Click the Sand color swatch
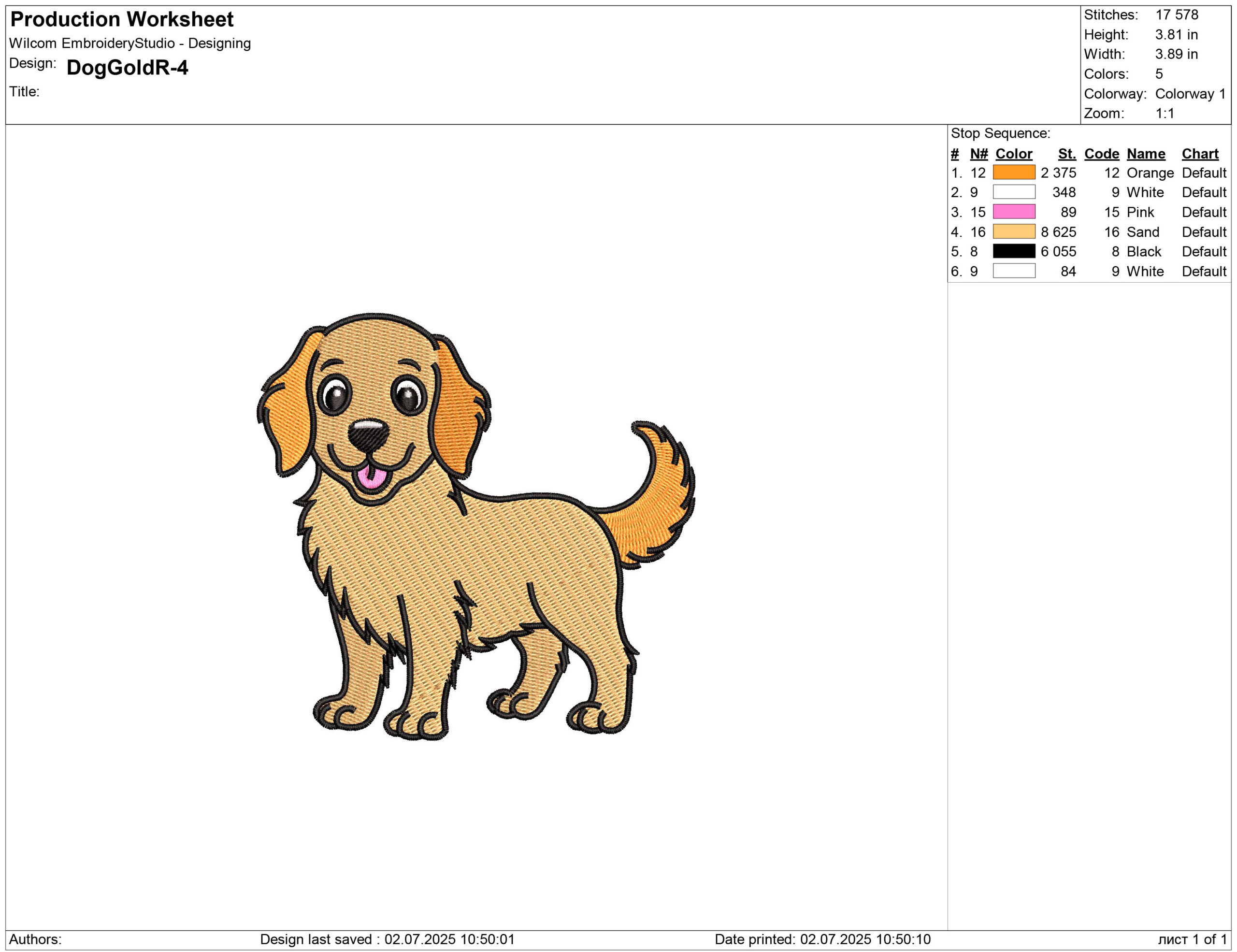Viewport: 1237px width, 952px height. [1013, 231]
